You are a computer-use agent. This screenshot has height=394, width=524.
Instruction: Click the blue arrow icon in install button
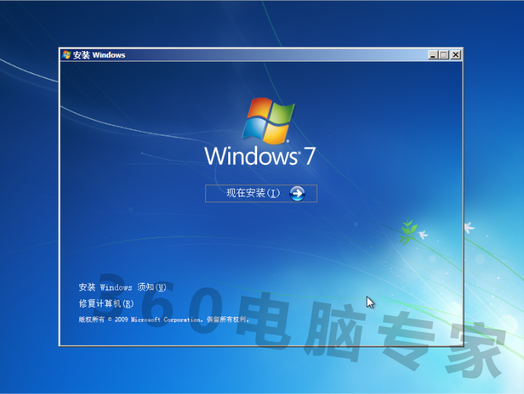(x=297, y=193)
